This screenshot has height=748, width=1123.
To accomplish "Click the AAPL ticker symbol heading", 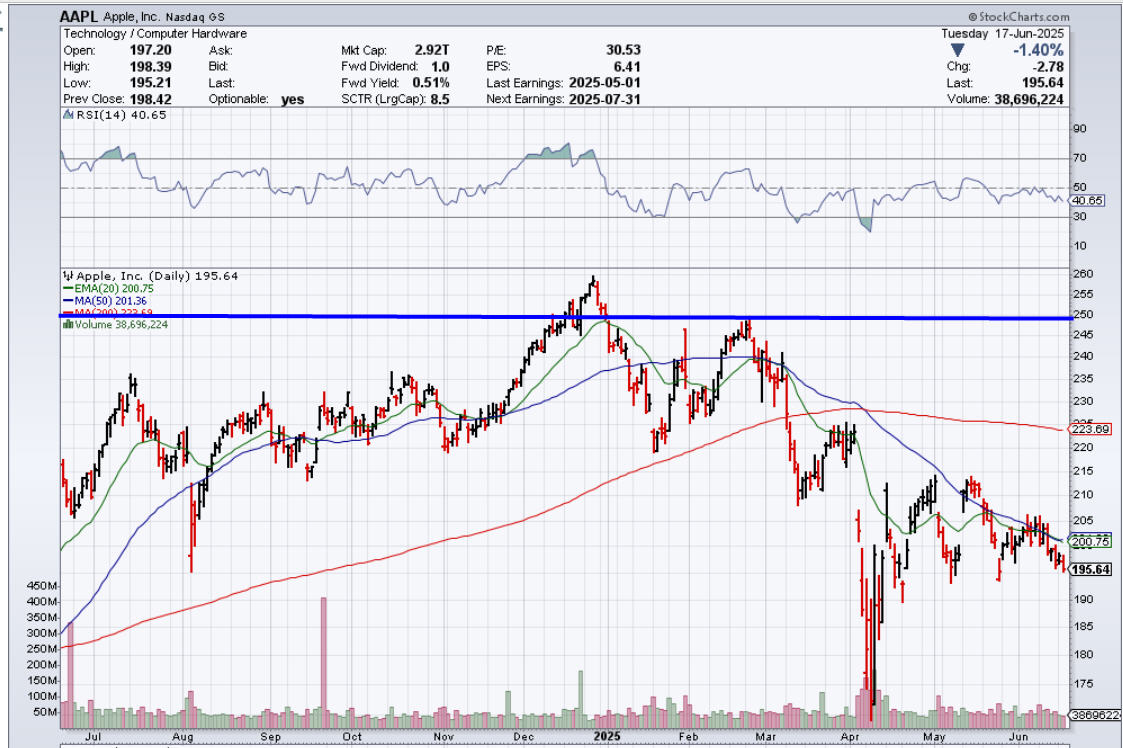I will point(79,17).
